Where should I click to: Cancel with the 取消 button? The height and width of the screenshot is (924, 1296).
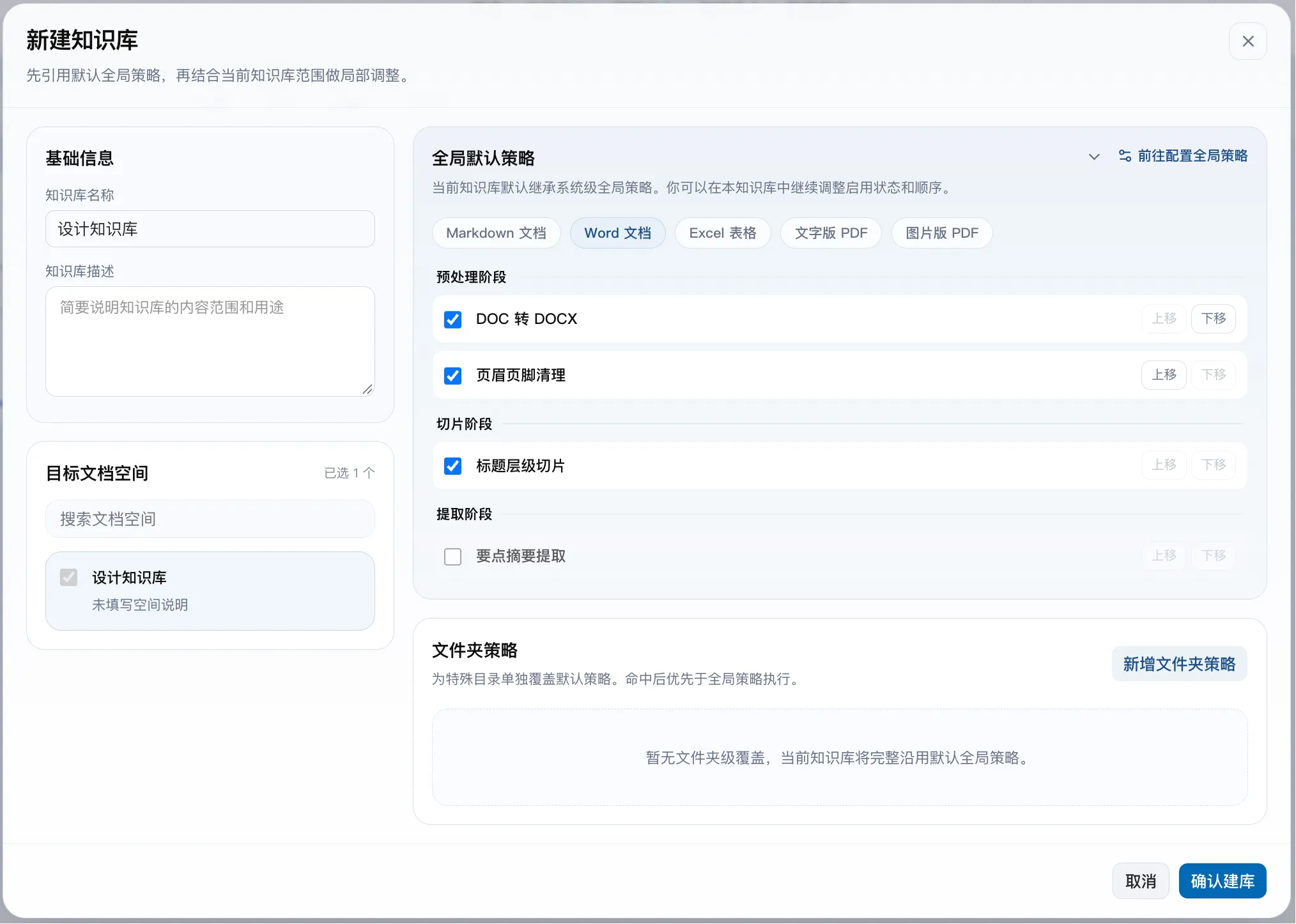(1141, 882)
